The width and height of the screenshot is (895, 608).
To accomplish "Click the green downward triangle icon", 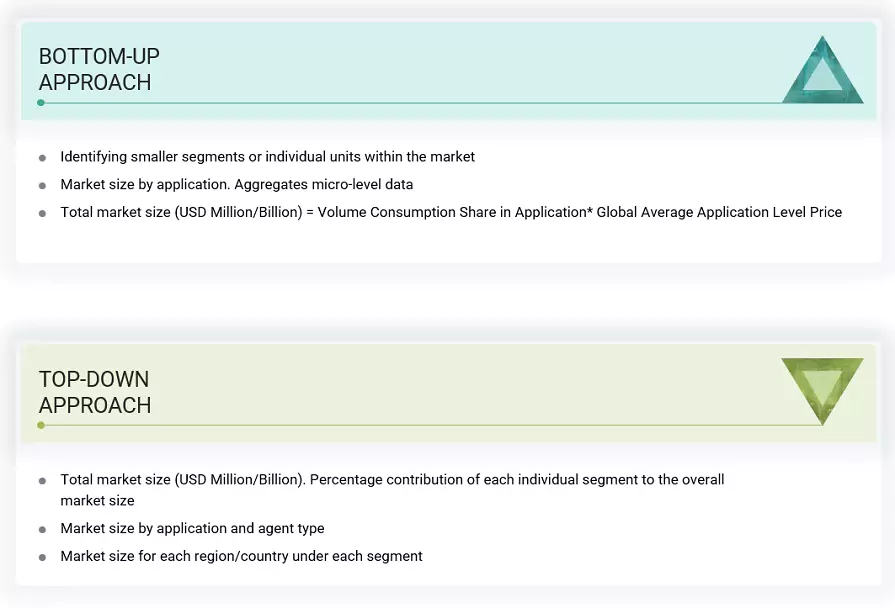I will (x=820, y=390).
